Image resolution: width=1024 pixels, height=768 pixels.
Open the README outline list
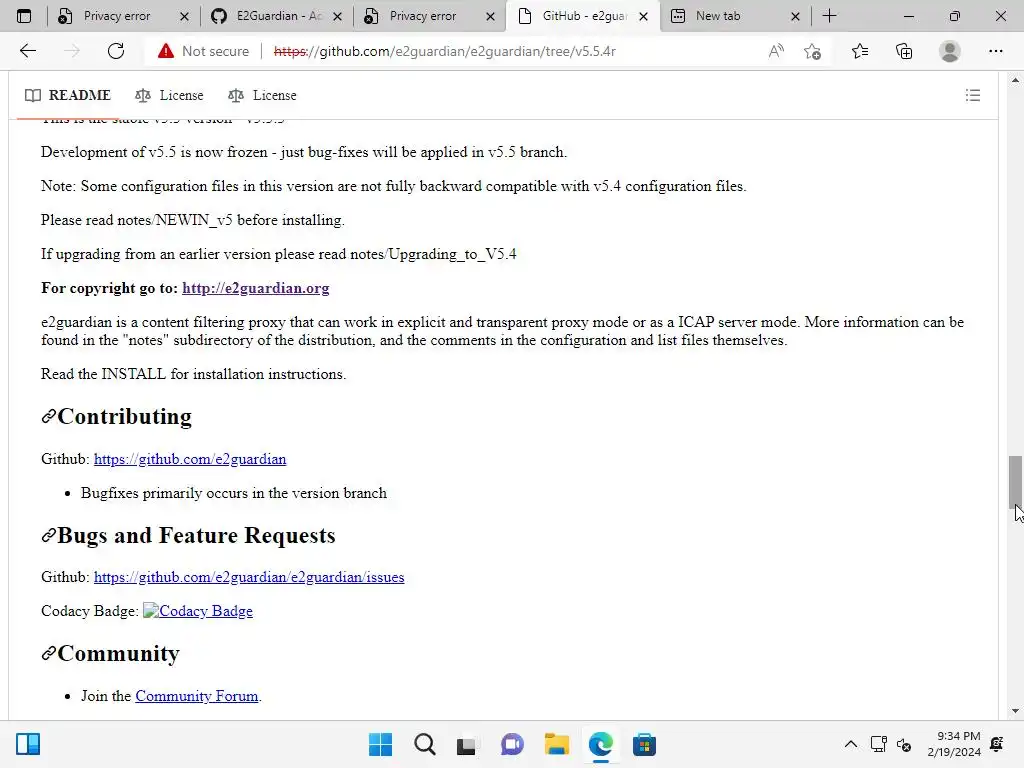(972, 95)
